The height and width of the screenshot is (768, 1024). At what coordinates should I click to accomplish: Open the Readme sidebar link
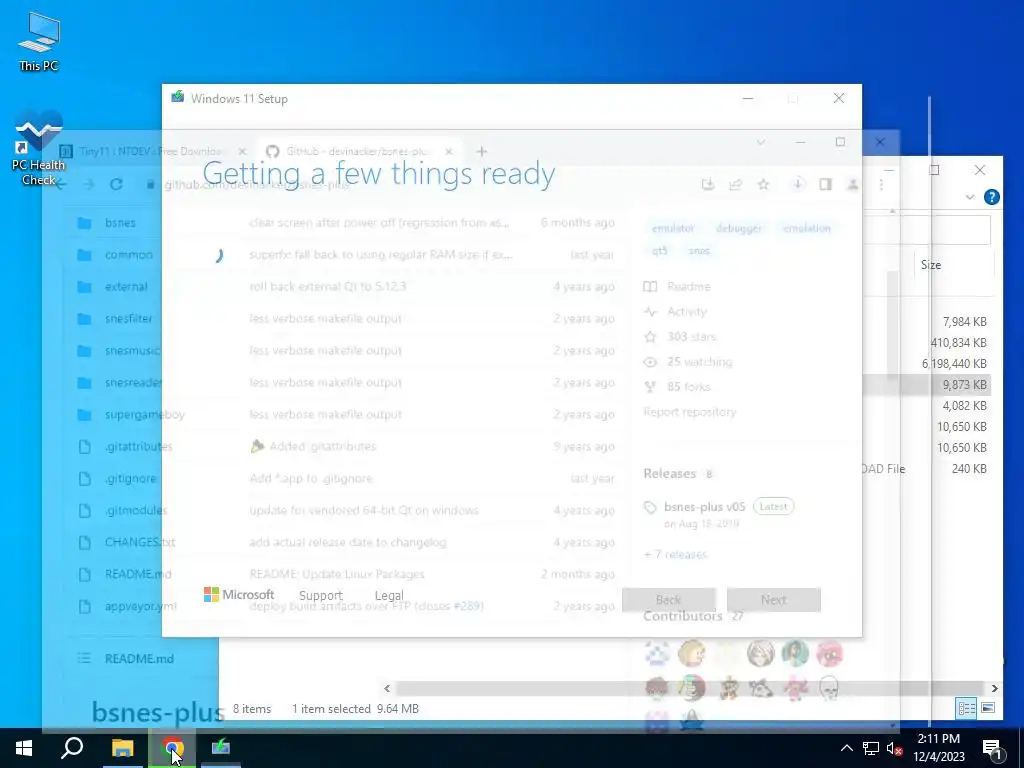[688, 287]
